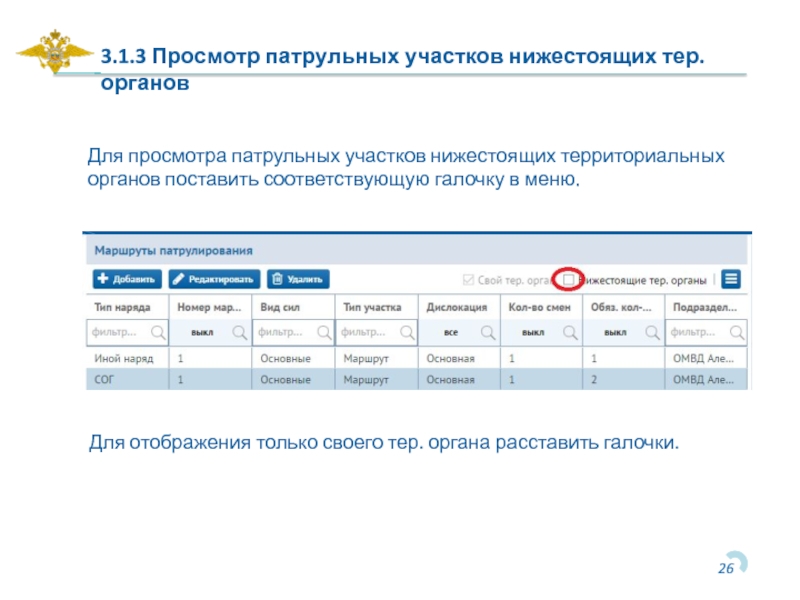This screenshot has width=800, height=600.
Task: Click the Маршруты патрулирования panel title
Action: click(x=173, y=251)
